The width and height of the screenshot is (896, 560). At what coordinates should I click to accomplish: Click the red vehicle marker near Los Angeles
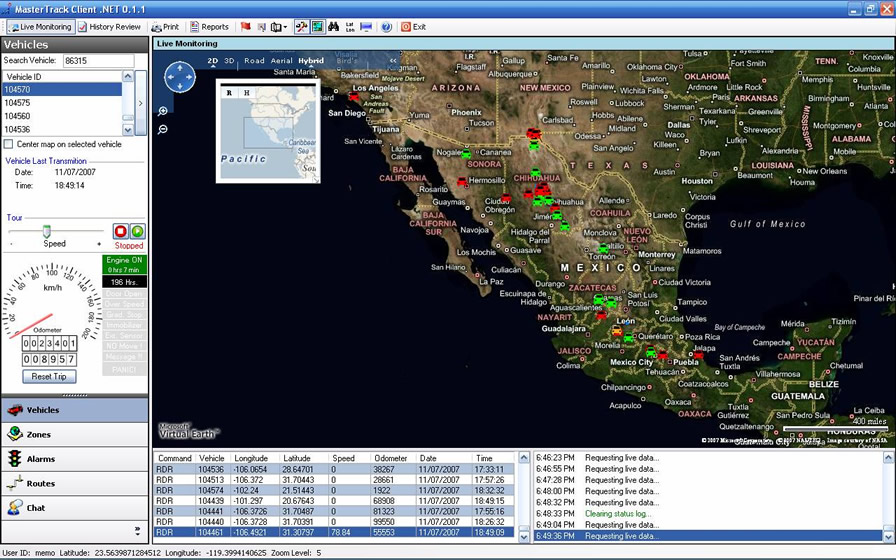pyautogui.click(x=354, y=97)
